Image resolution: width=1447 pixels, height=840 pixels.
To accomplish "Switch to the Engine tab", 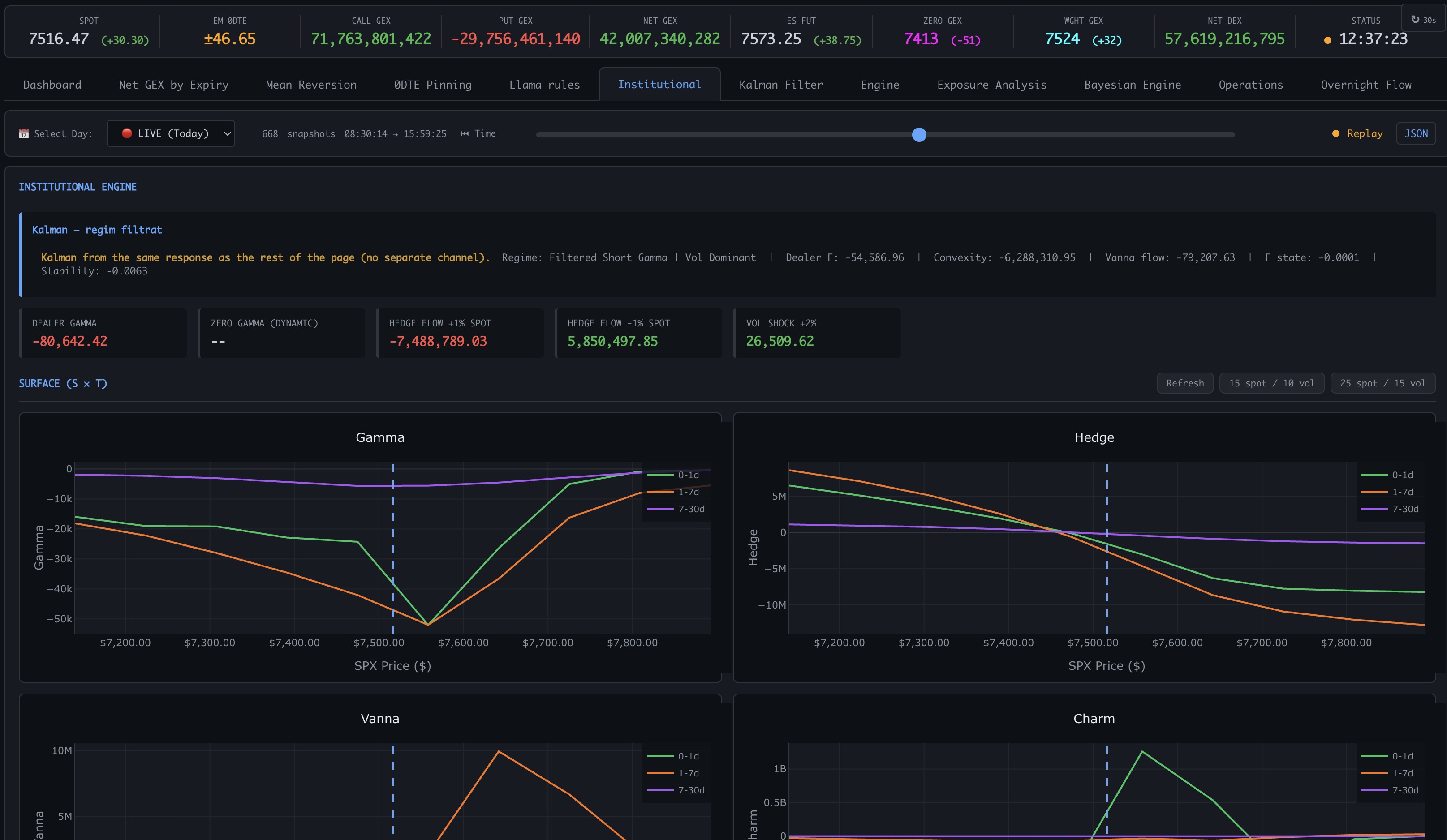I will click(880, 85).
